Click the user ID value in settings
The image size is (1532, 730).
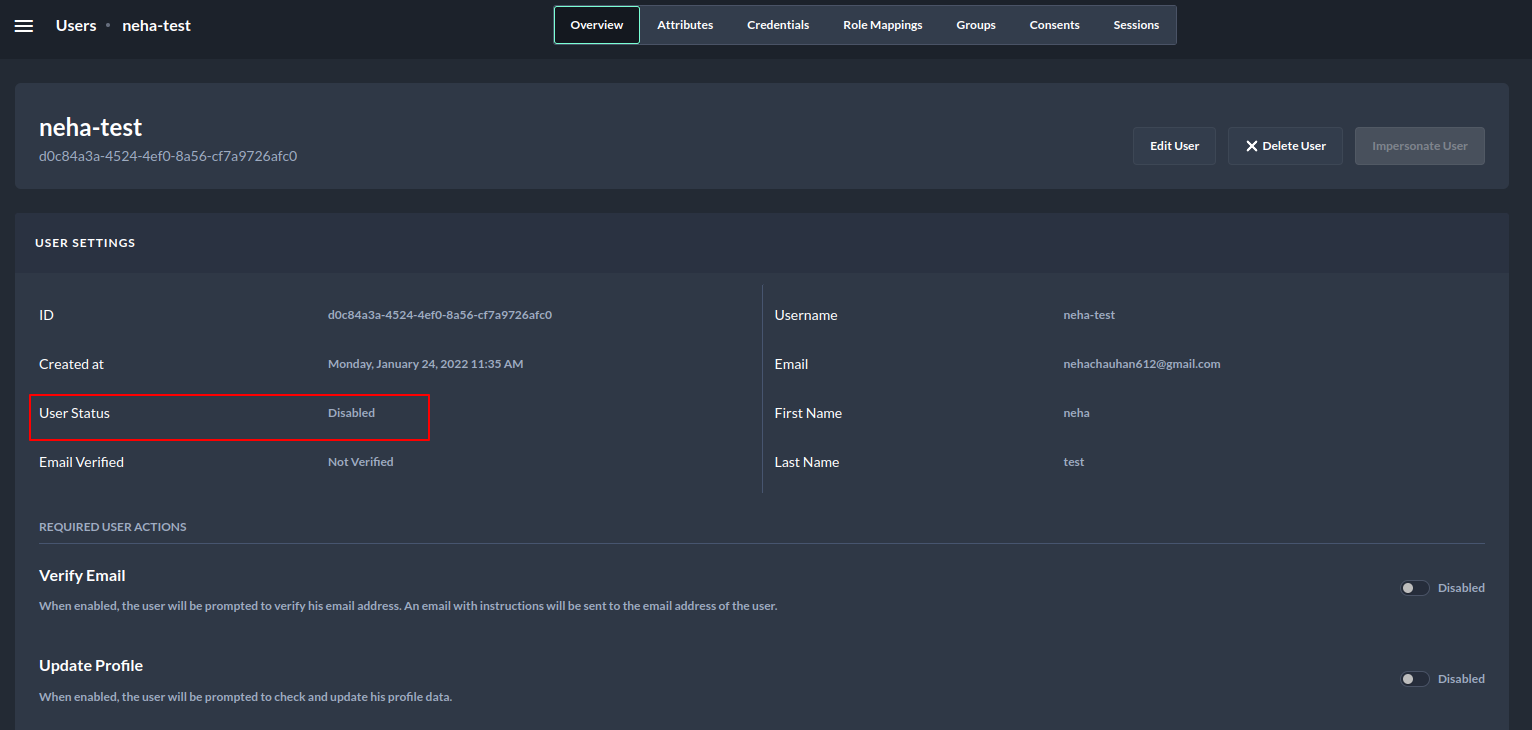[x=440, y=315]
